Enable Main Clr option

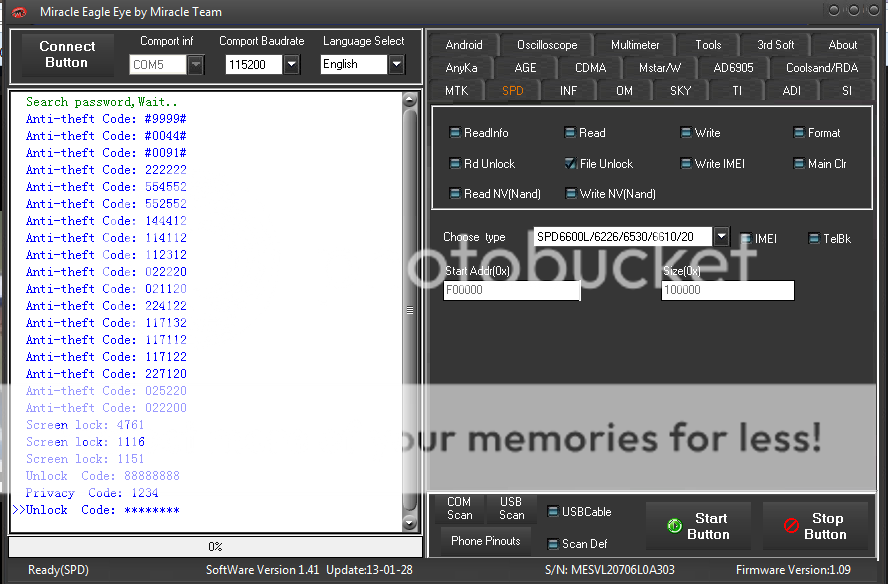click(799, 164)
